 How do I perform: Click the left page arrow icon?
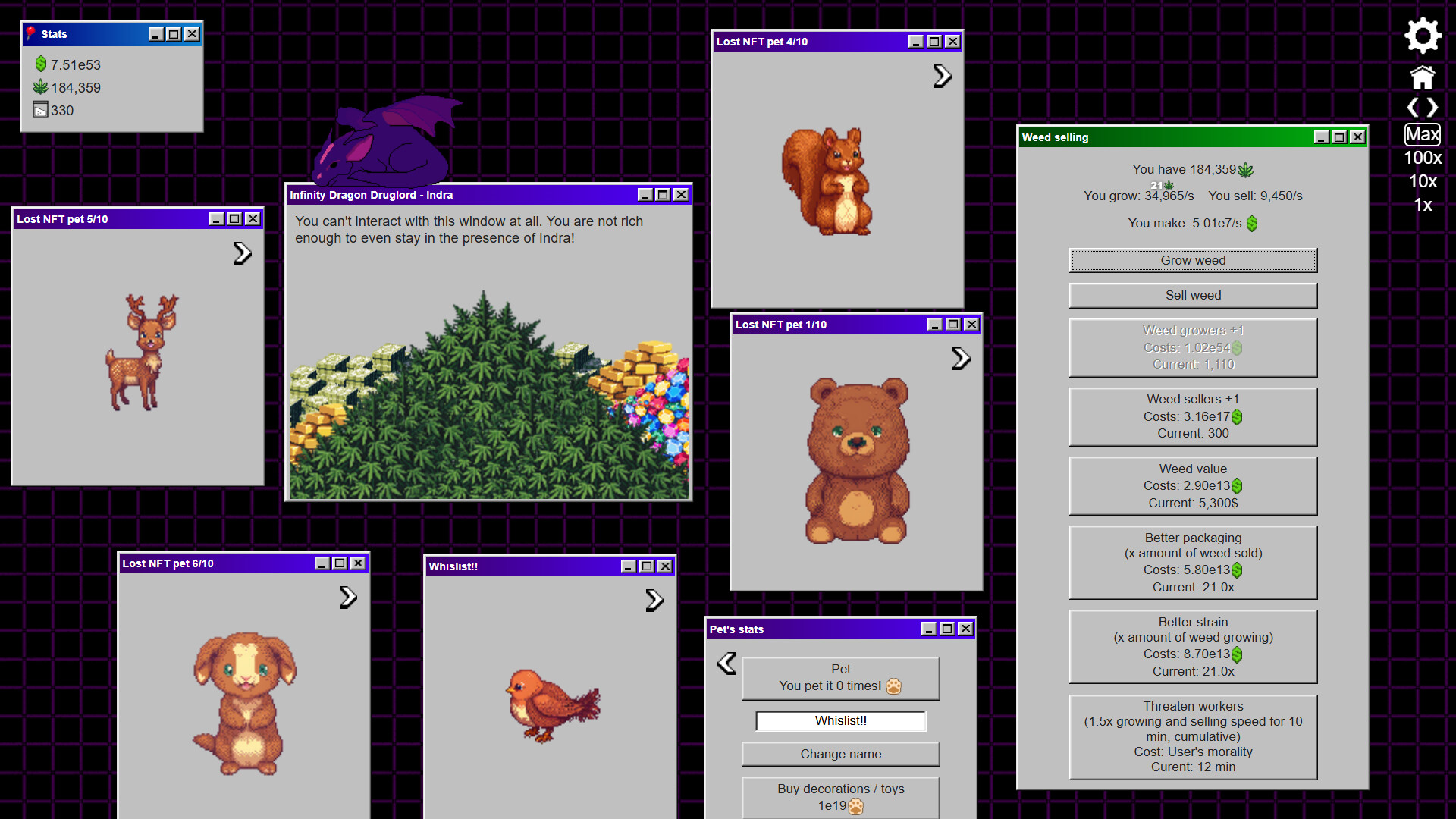1412,108
